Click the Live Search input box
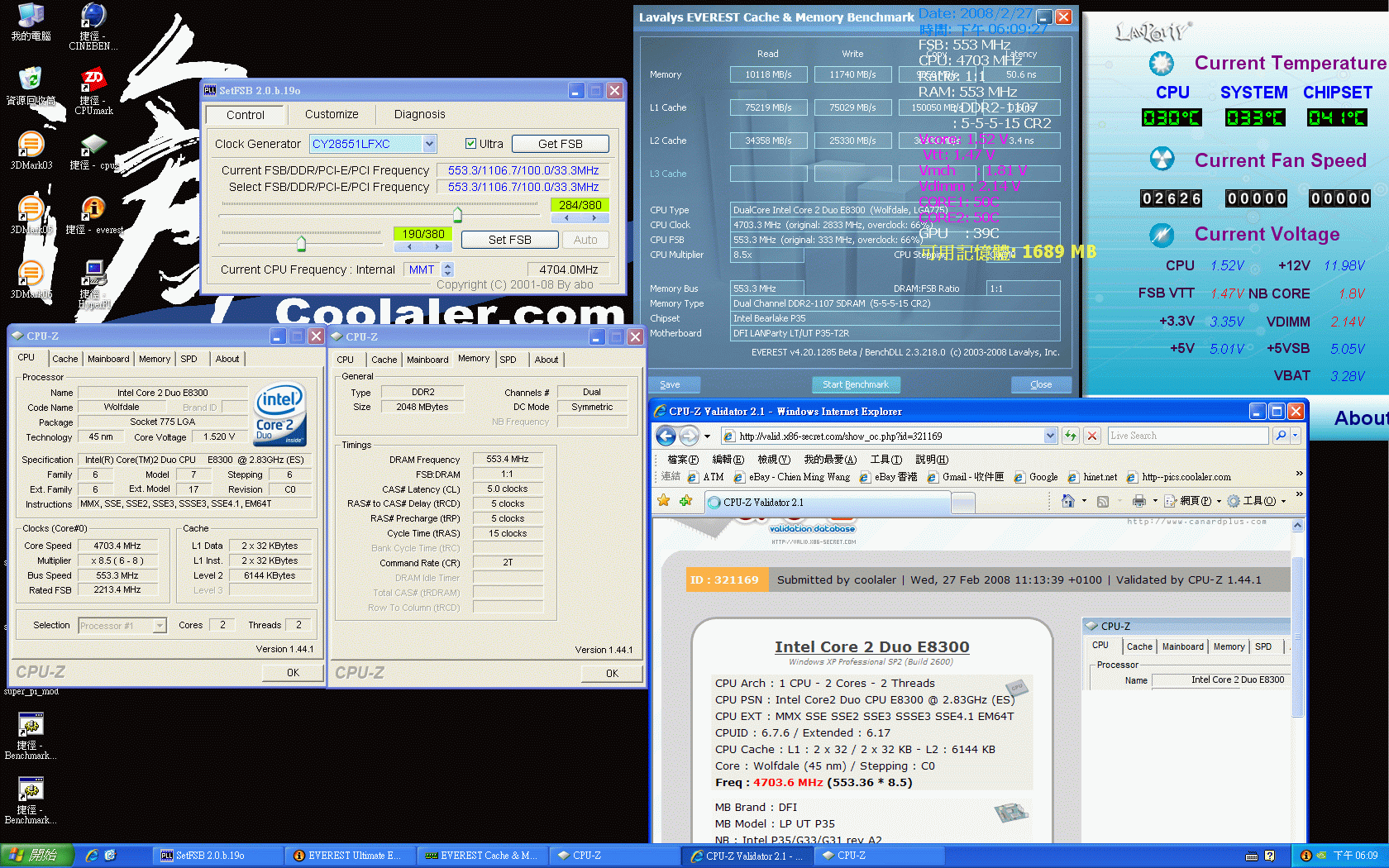 [x=1188, y=436]
